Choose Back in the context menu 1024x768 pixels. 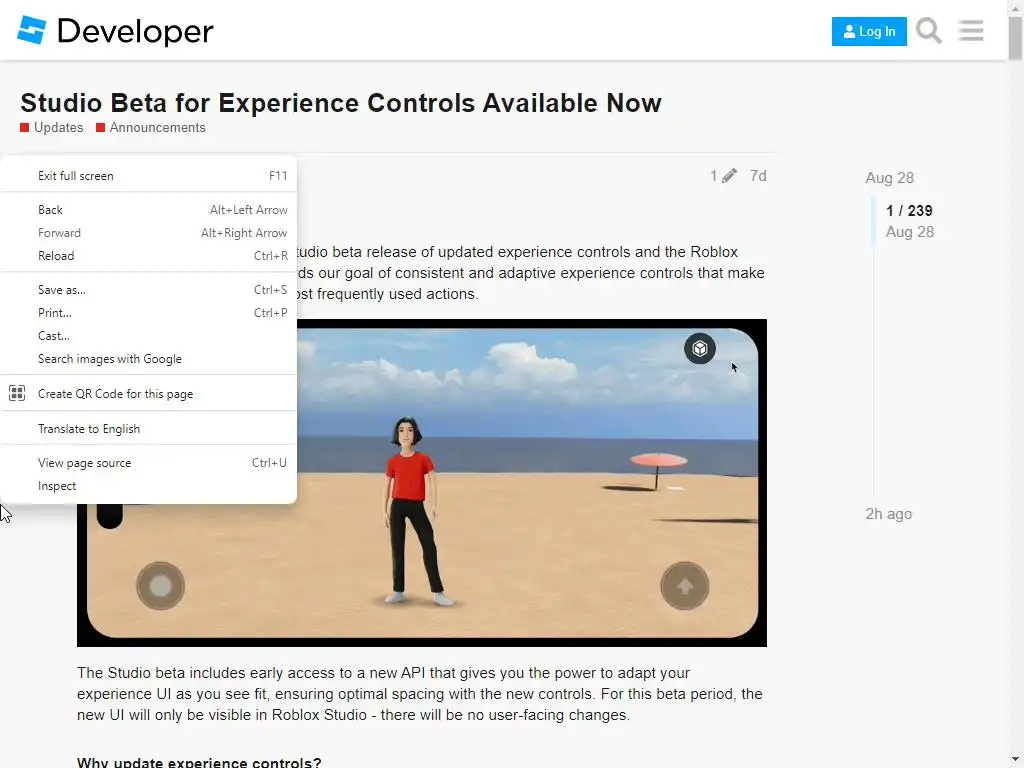(148, 210)
